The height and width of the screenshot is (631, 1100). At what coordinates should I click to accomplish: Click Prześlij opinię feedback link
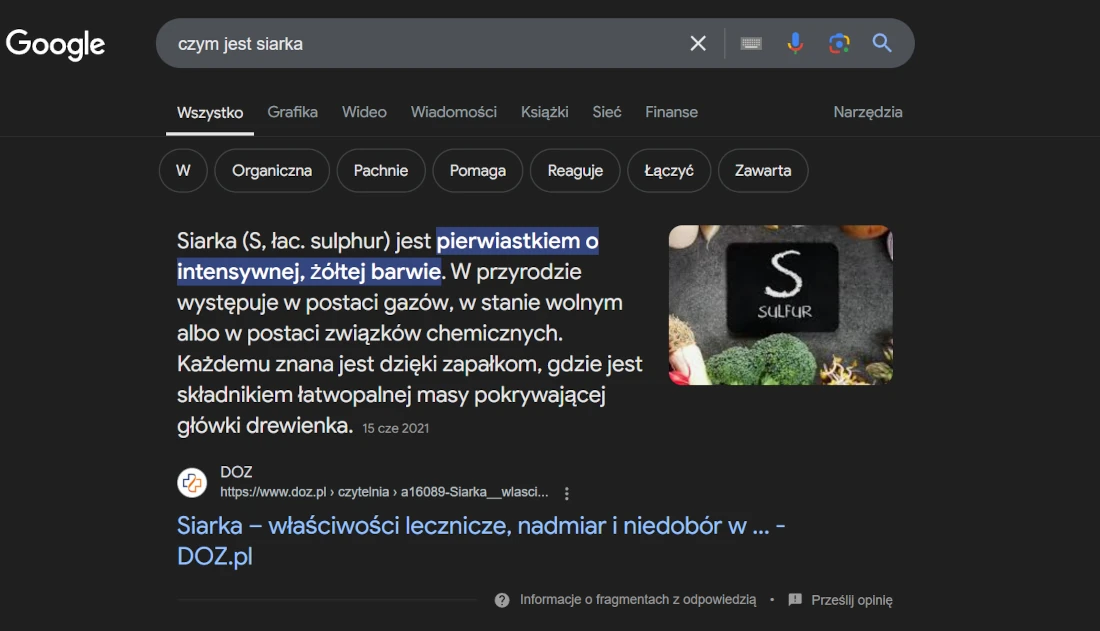tap(852, 600)
